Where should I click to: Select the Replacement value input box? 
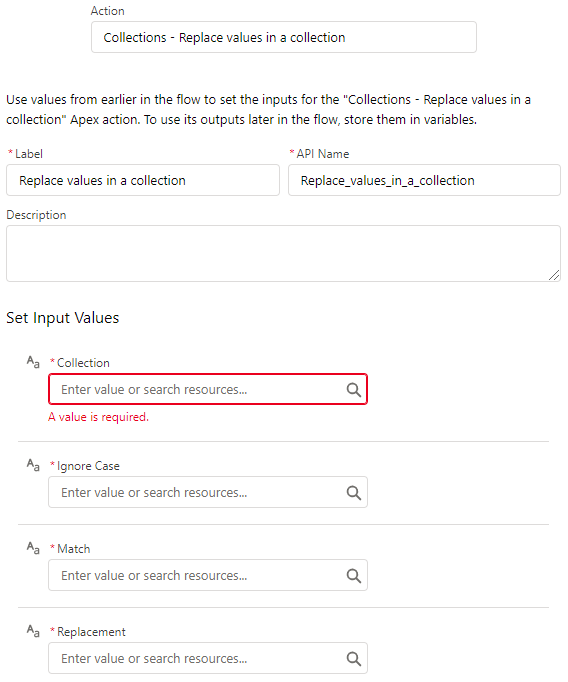click(x=208, y=659)
